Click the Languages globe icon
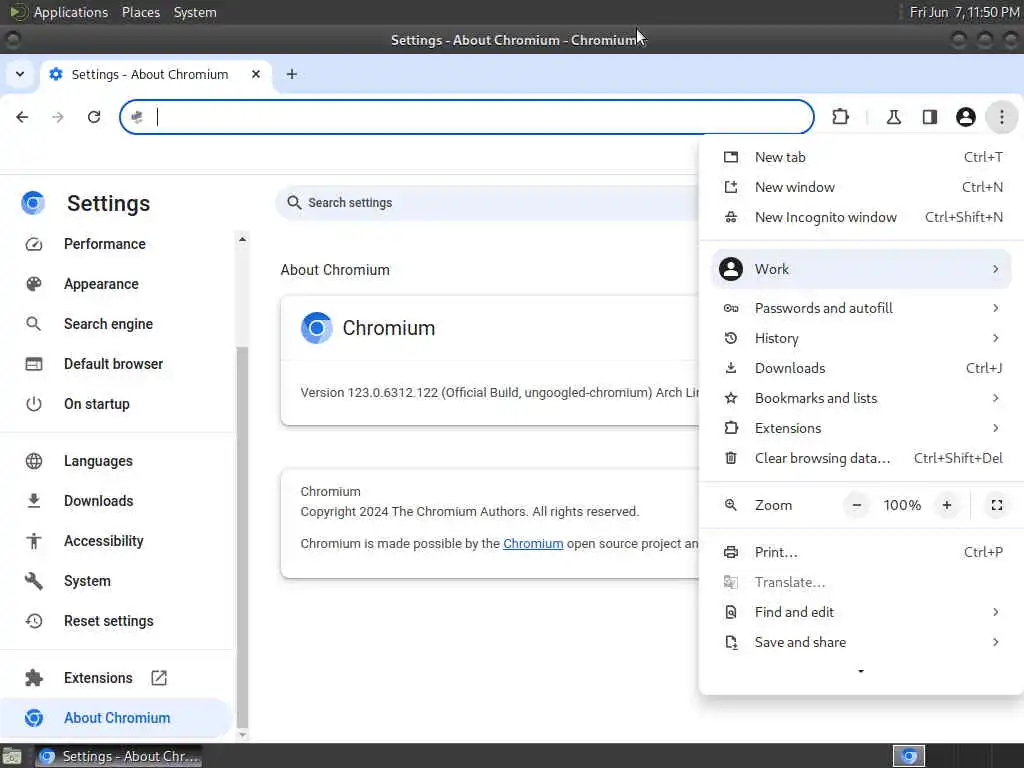The image size is (1024, 768). [x=34, y=461]
